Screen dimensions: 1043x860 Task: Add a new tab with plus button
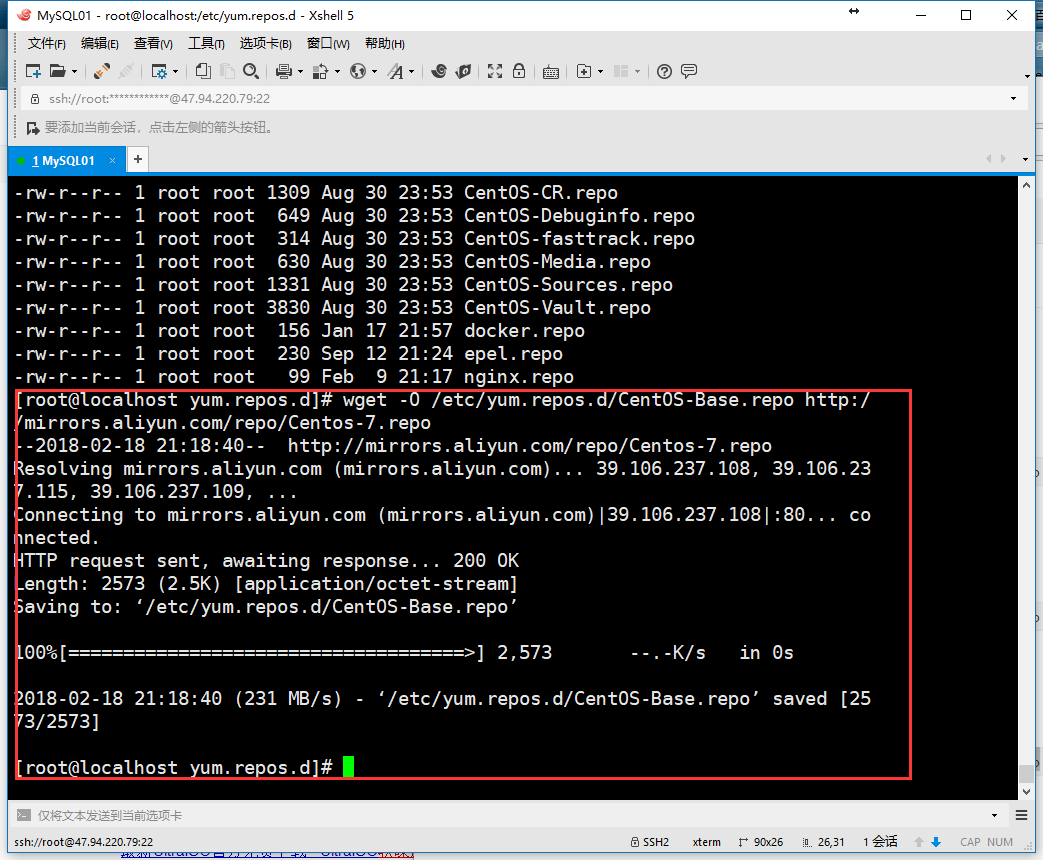click(138, 159)
